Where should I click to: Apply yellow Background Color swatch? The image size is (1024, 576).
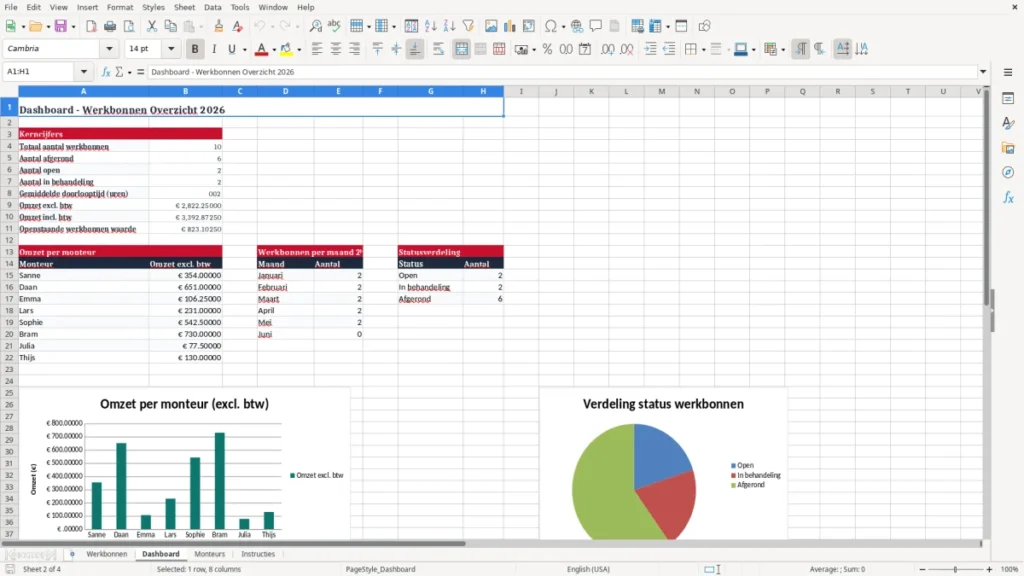pyautogui.click(x=286, y=49)
